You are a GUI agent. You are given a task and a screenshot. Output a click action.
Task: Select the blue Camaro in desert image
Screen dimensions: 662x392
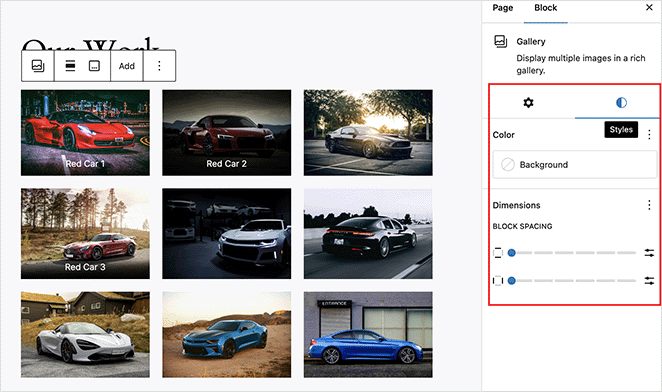pyautogui.click(x=227, y=335)
